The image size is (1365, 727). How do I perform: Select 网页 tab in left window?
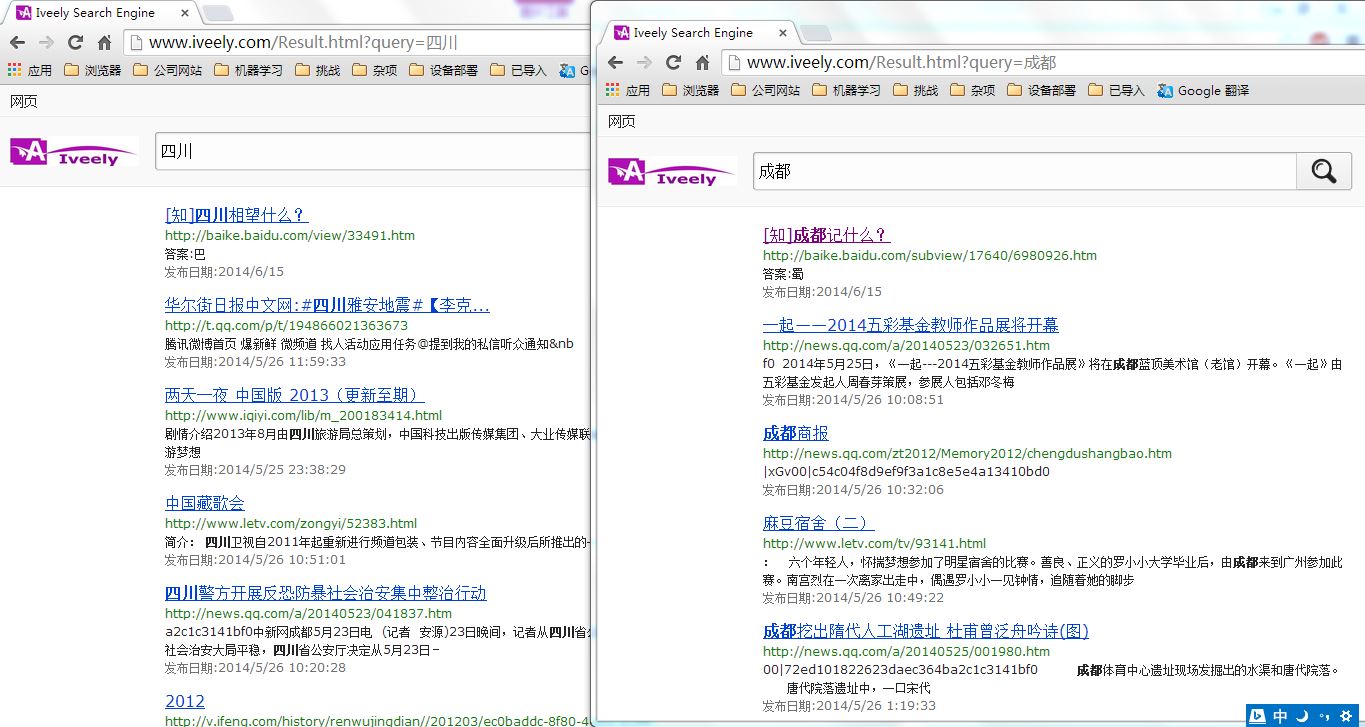(24, 101)
